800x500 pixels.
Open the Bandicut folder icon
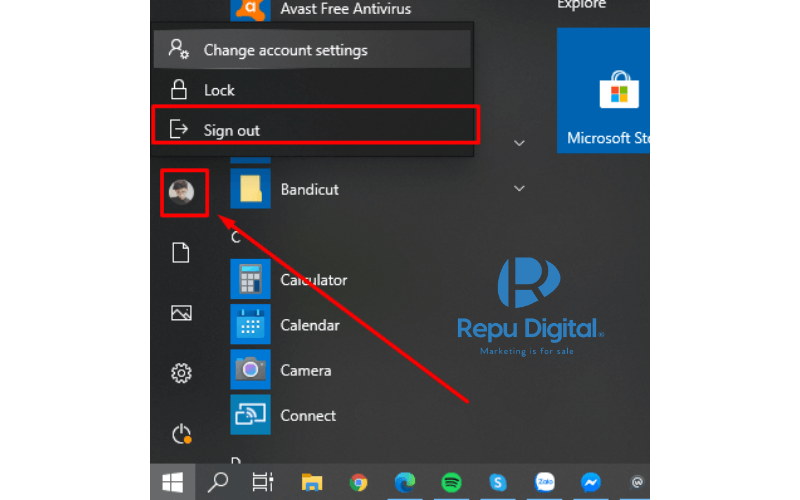(x=250, y=189)
